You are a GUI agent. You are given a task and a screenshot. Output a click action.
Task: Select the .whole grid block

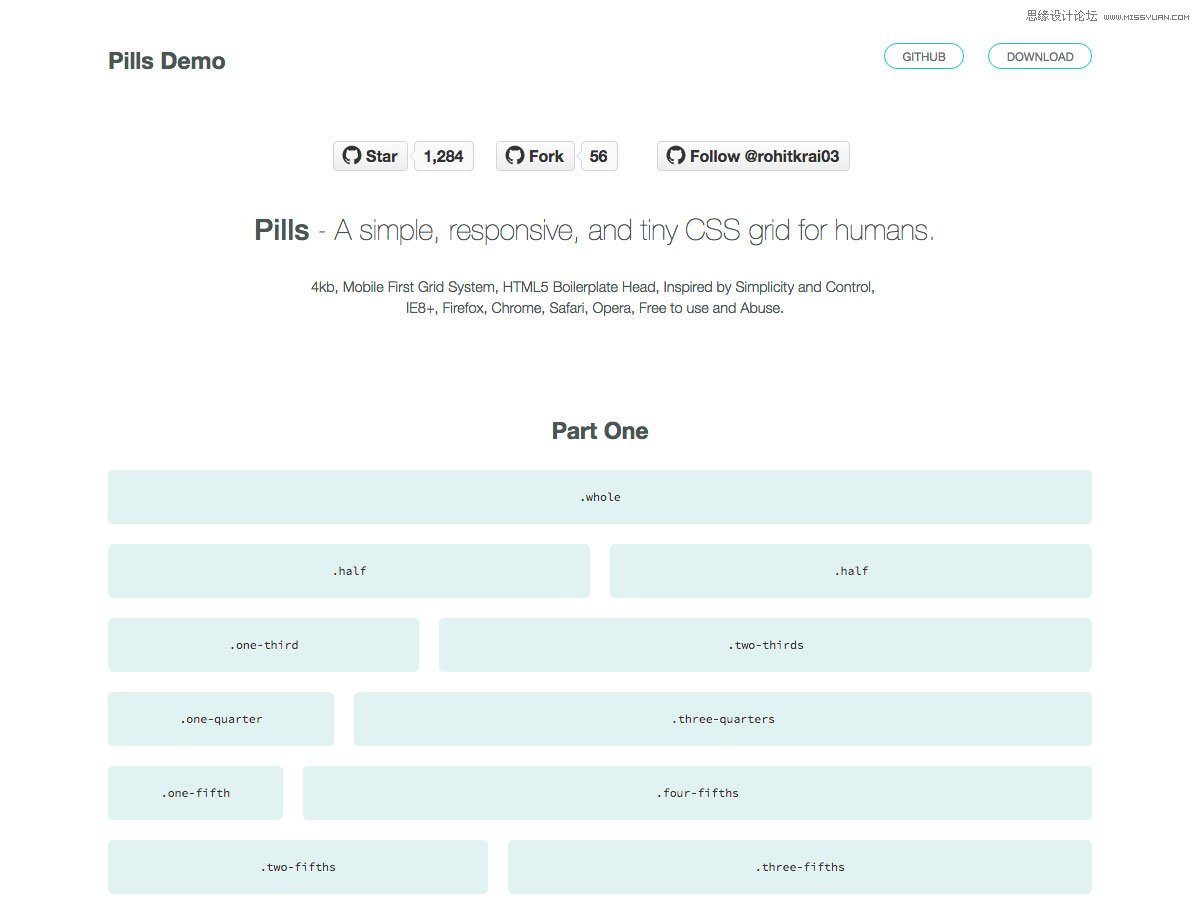[600, 497]
